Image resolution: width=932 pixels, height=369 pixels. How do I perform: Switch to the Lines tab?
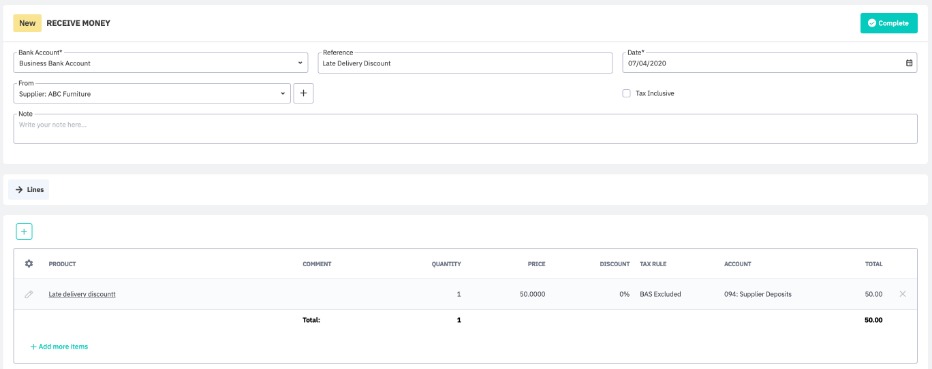(x=29, y=190)
